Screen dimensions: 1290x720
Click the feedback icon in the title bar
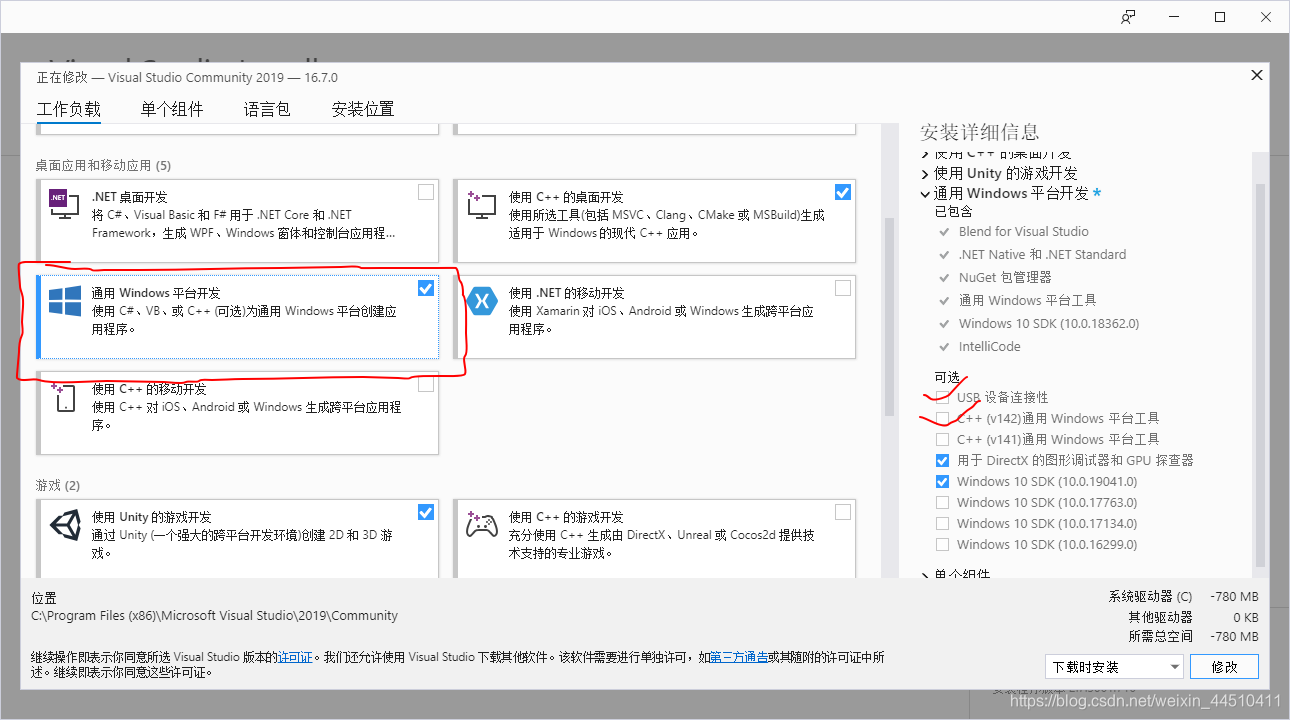pyautogui.click(x=1128, y=17)
